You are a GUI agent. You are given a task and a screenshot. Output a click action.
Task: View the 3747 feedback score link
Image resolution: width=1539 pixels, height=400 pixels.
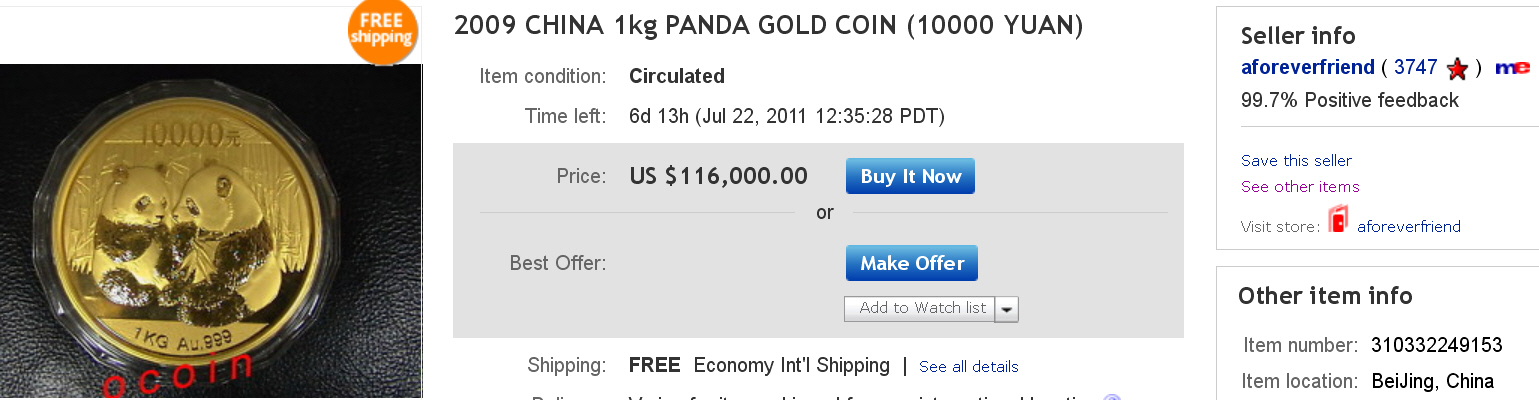click(x=1415, y=67)
